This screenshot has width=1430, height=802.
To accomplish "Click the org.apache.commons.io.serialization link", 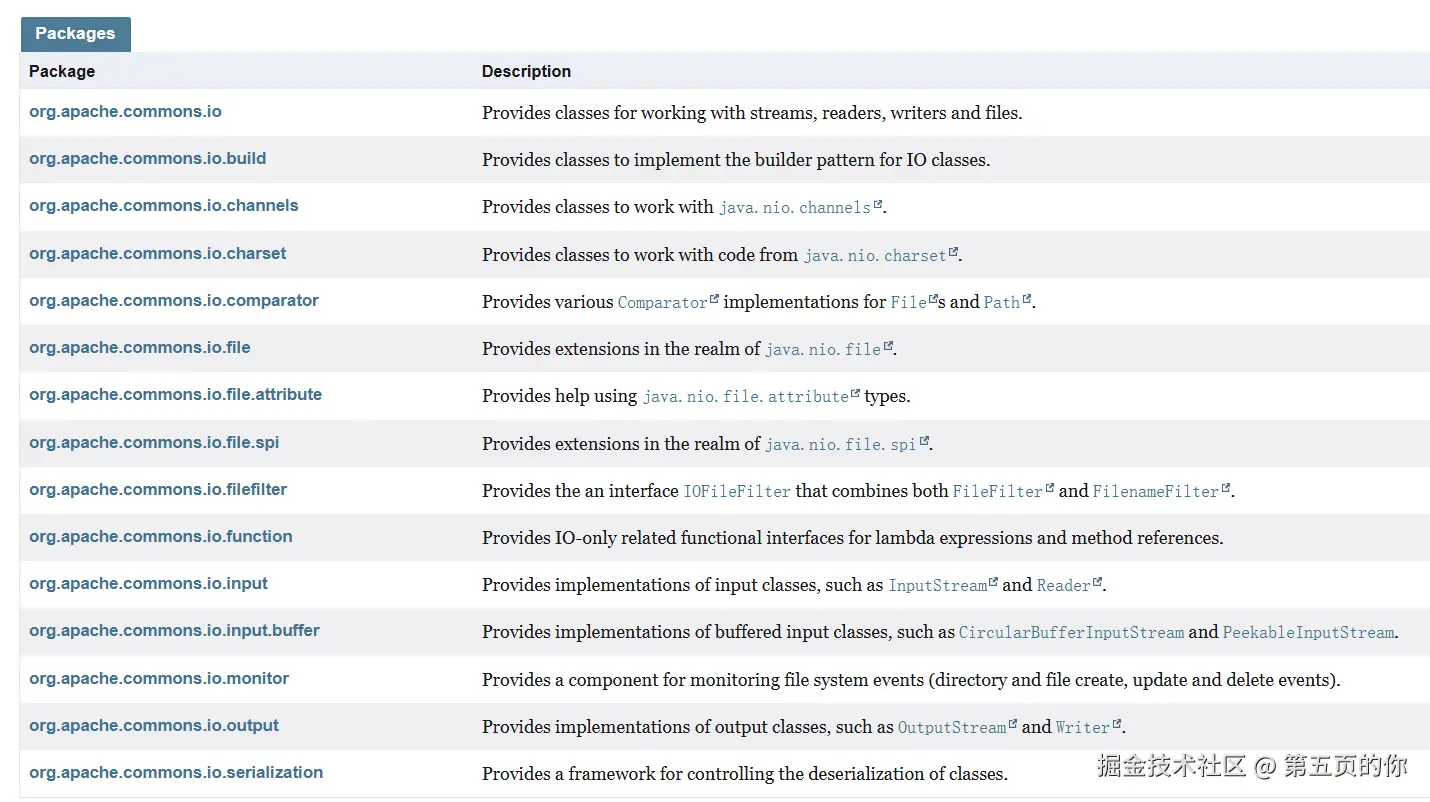I will click(x=176, y=773).
